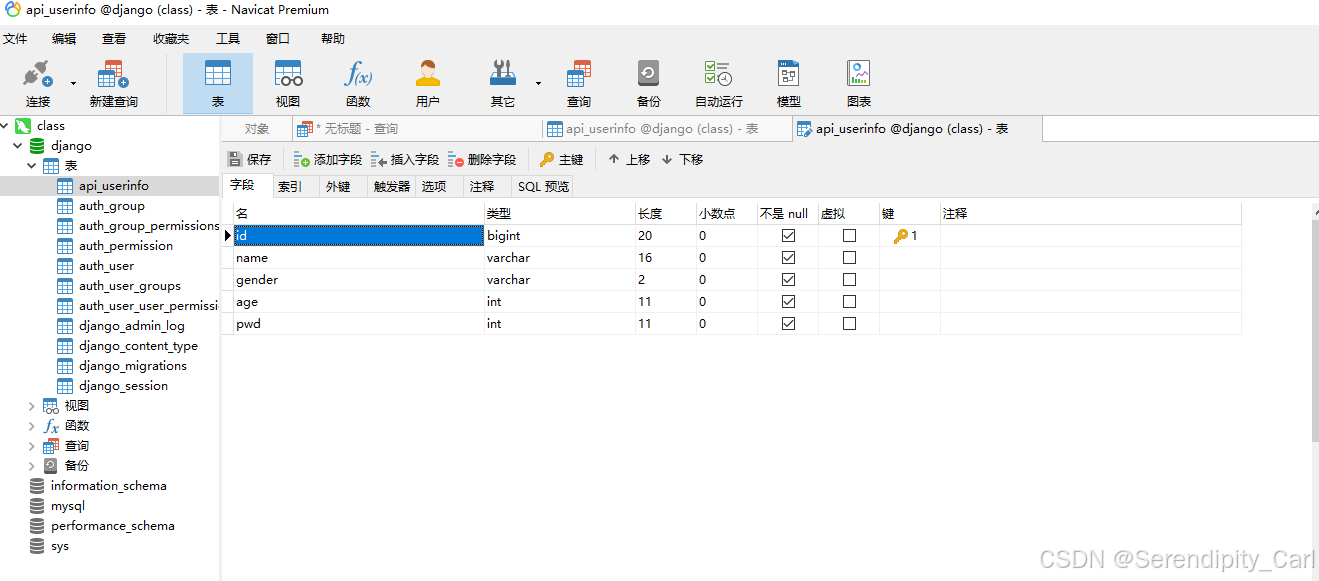The height and width of the screenshot is (581, 1319).
Task: Open the 帮助 menu
Action: pyautogui.click(x=333, y=39)
